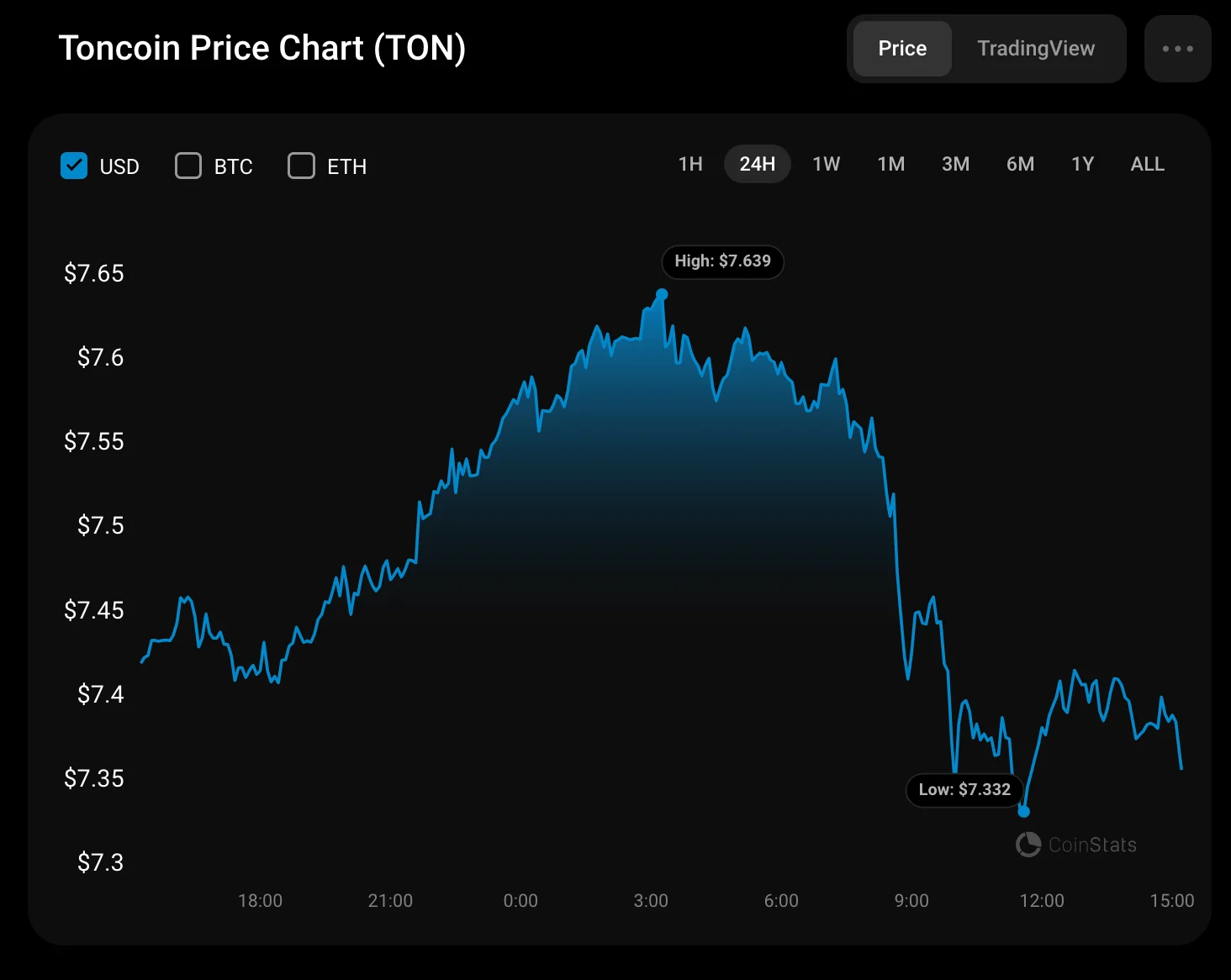Uncheck the USD currency checkbox
The height and width of the screenshot is (980, 1231).
click(x=74, y=166)
